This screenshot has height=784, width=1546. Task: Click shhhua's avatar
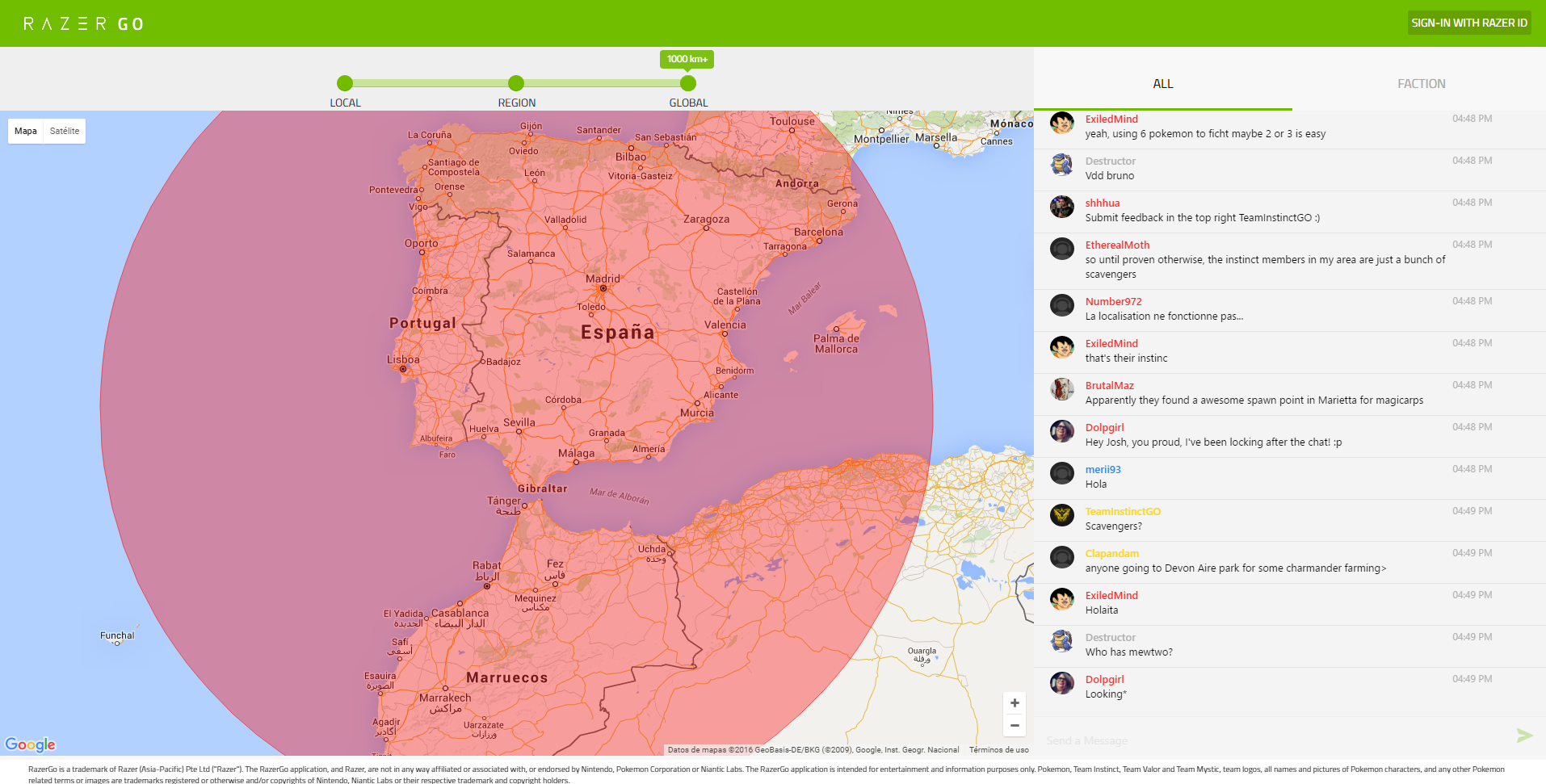coord(1062,207)
